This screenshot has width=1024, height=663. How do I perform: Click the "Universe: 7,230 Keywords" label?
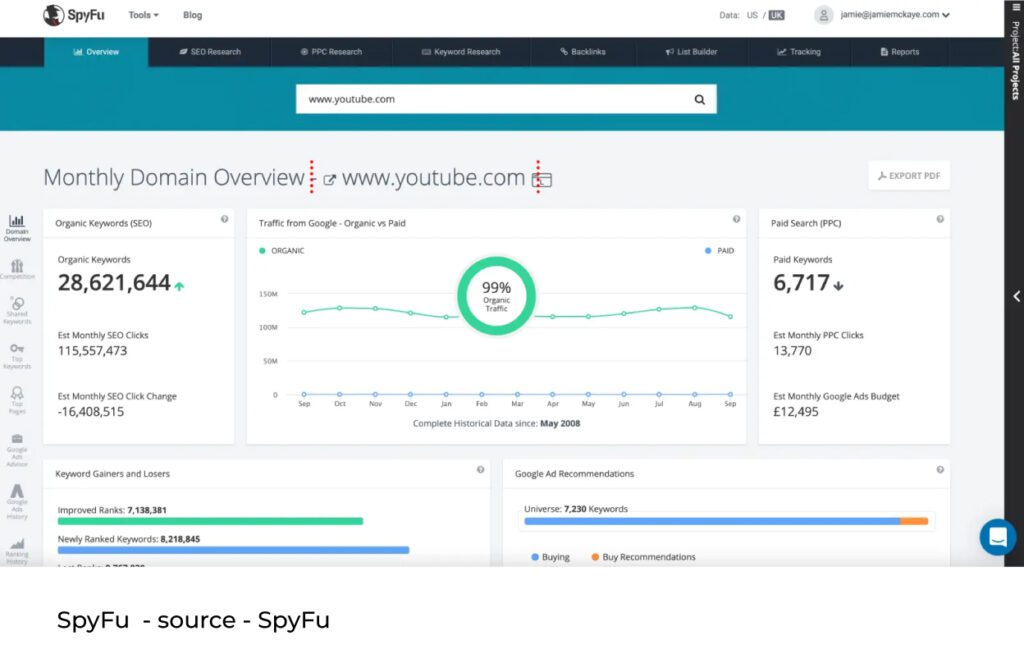[x=575, y=509]
